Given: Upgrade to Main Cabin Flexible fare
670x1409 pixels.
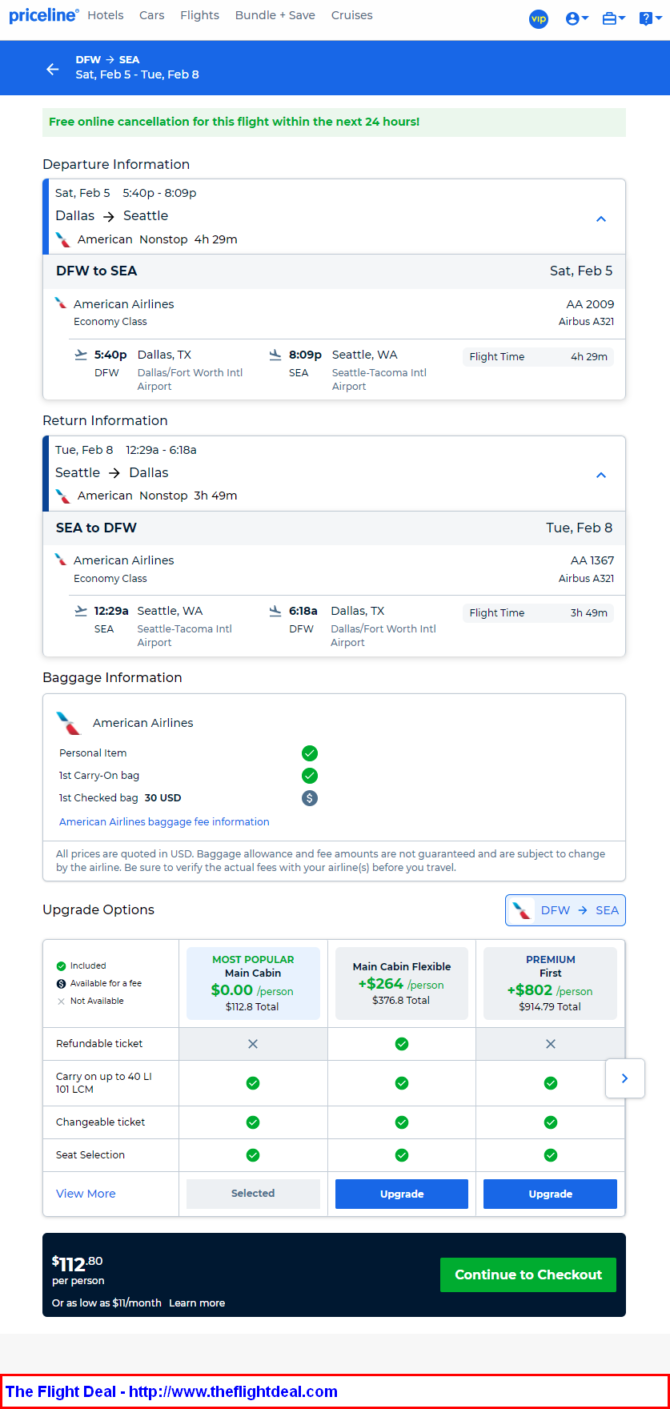Looking at the screenshot, I should point(401,1194).
